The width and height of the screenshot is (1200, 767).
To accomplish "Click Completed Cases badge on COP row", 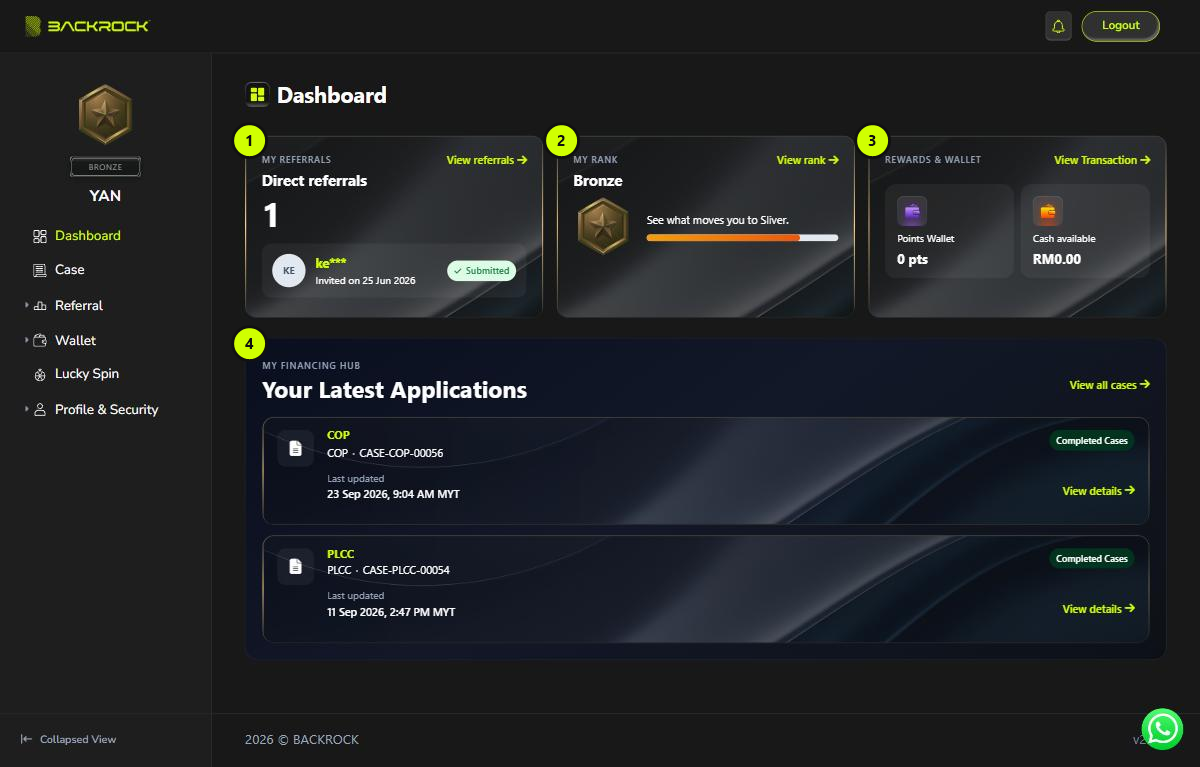I will 1092,441.
